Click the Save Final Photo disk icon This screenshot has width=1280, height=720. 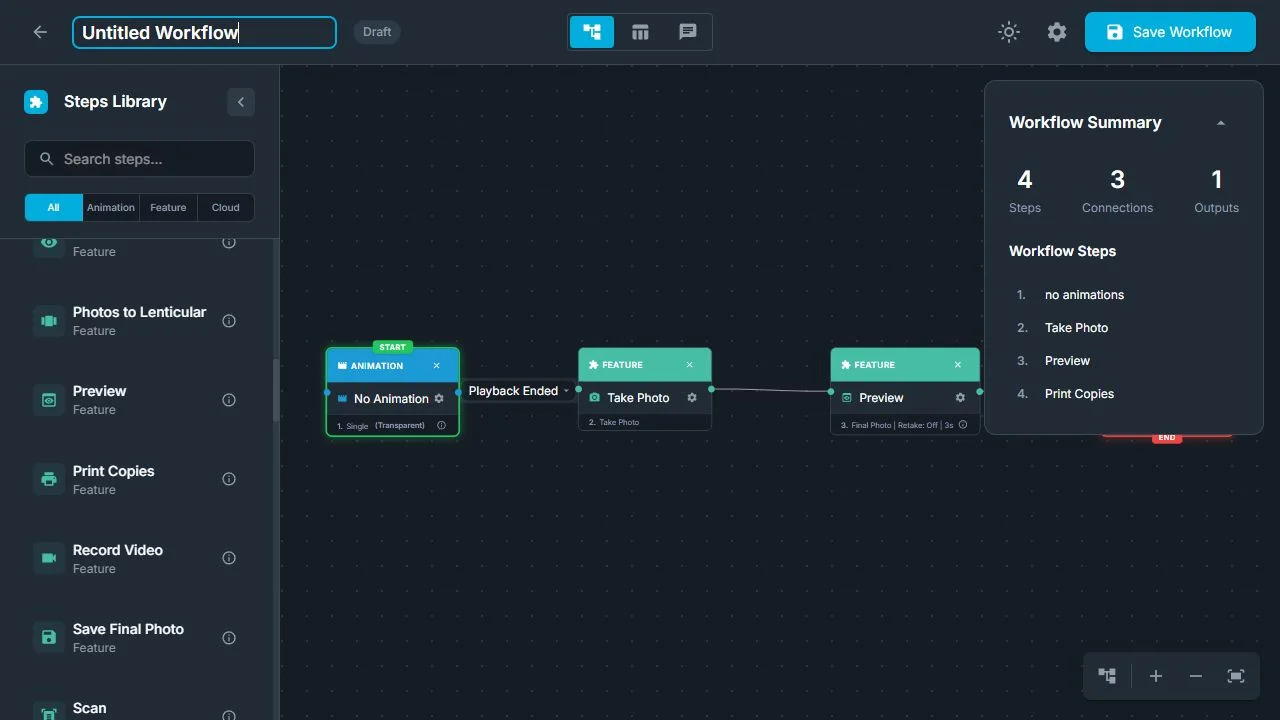coord(49,637)
